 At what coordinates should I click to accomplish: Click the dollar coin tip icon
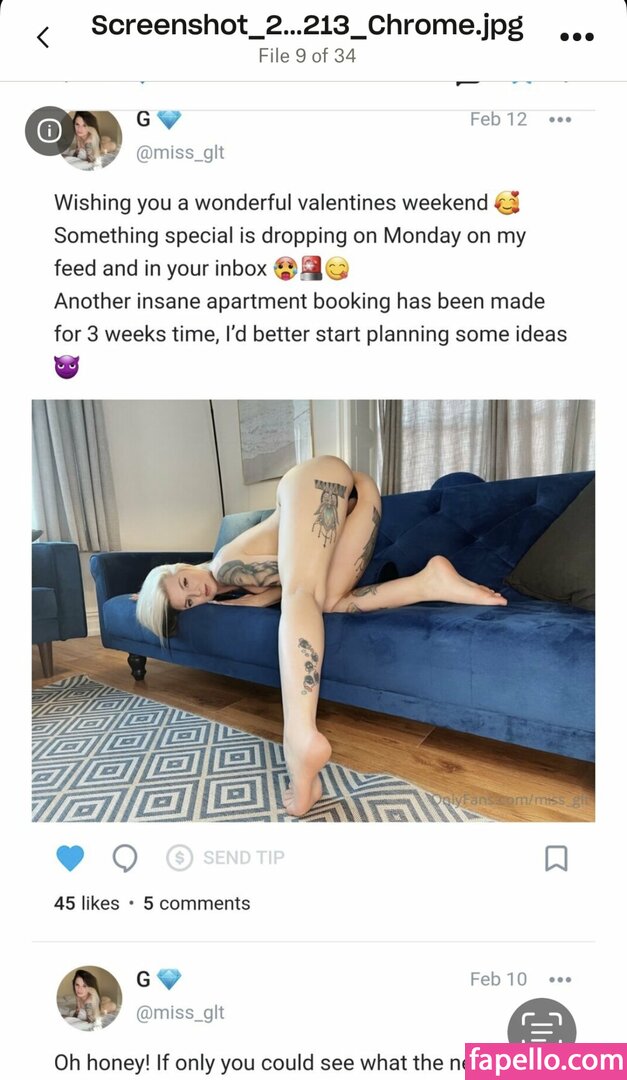tap(180, 858)
